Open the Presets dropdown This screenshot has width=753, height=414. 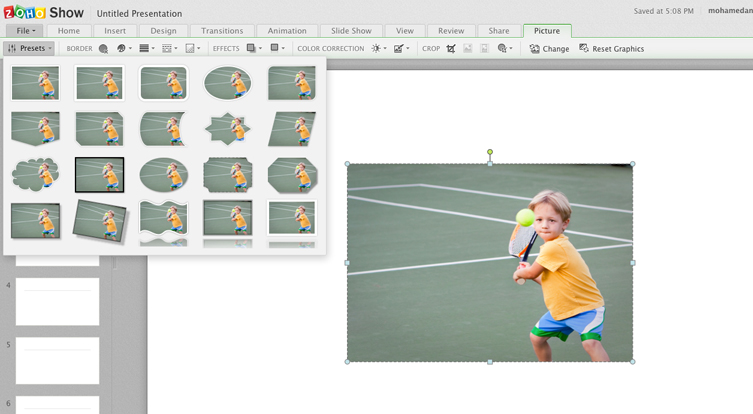pos(29,48)
